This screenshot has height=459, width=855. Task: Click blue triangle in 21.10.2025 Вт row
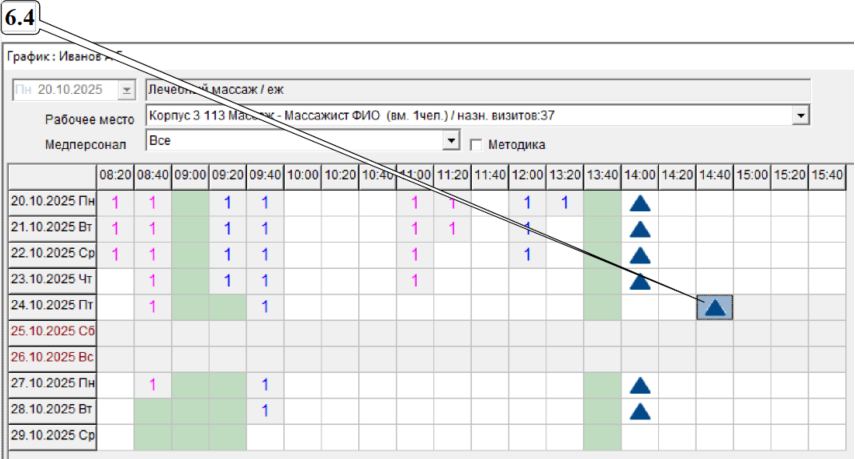[640, 229]
